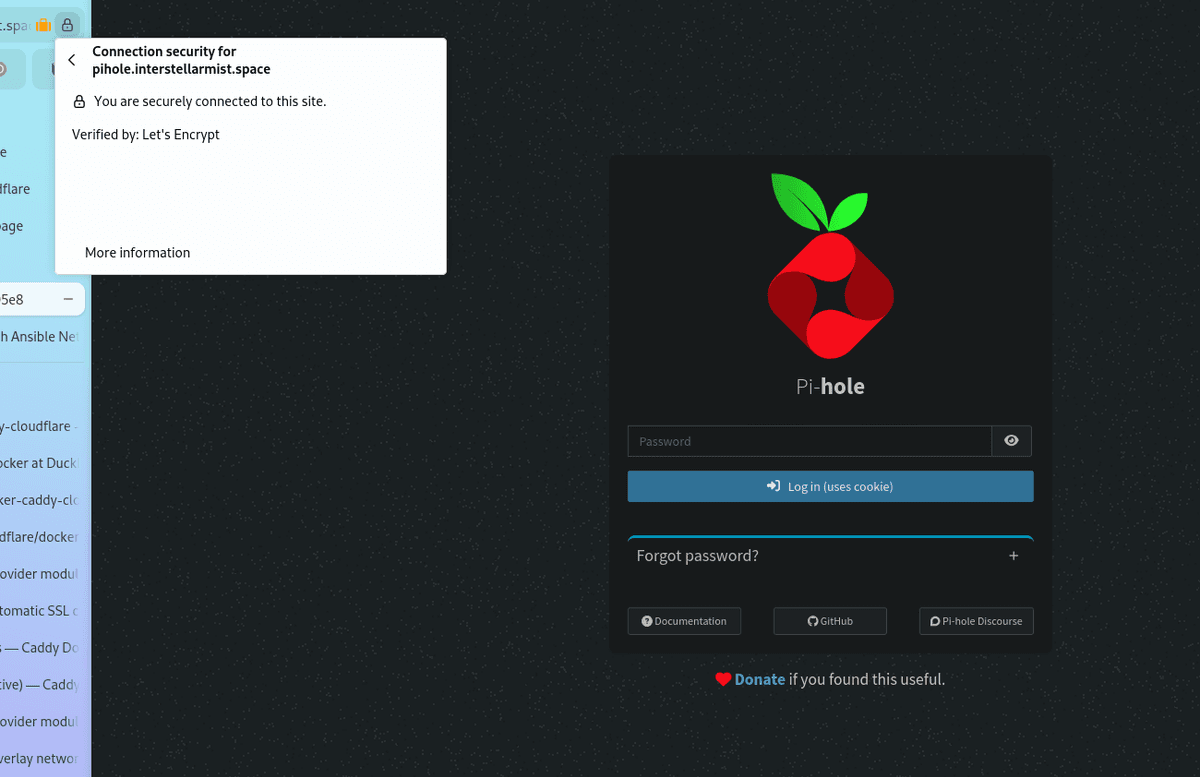Open the 'dflare/docker' sidebar tab
The width and height of the screenshot is (1200, 777).
tap(39, 537)
